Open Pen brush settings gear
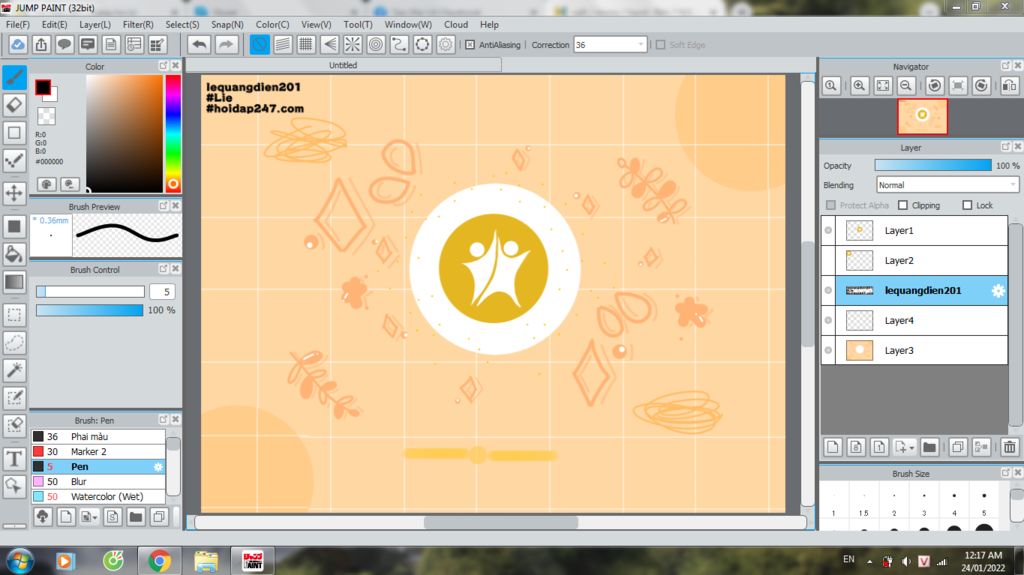The image size is (1024, 575). (x=157, y=467)
